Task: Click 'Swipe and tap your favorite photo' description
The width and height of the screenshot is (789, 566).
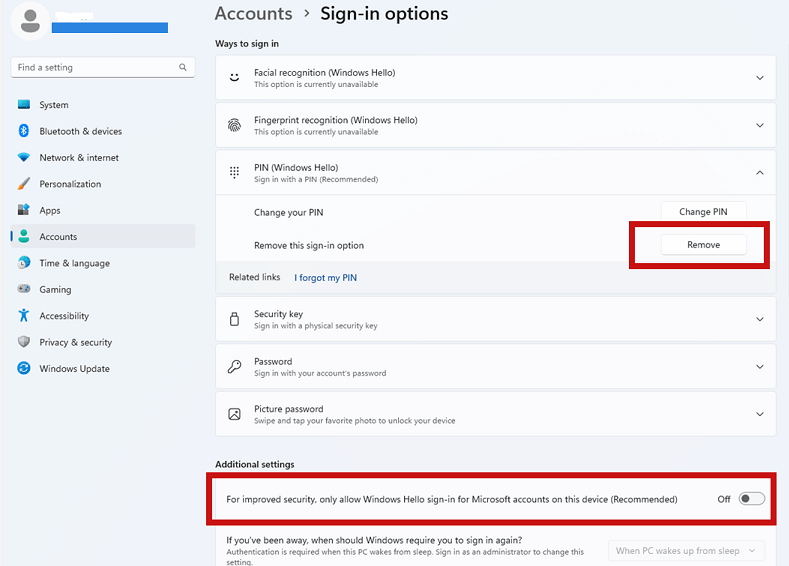Action: click(x=354, y=421)
